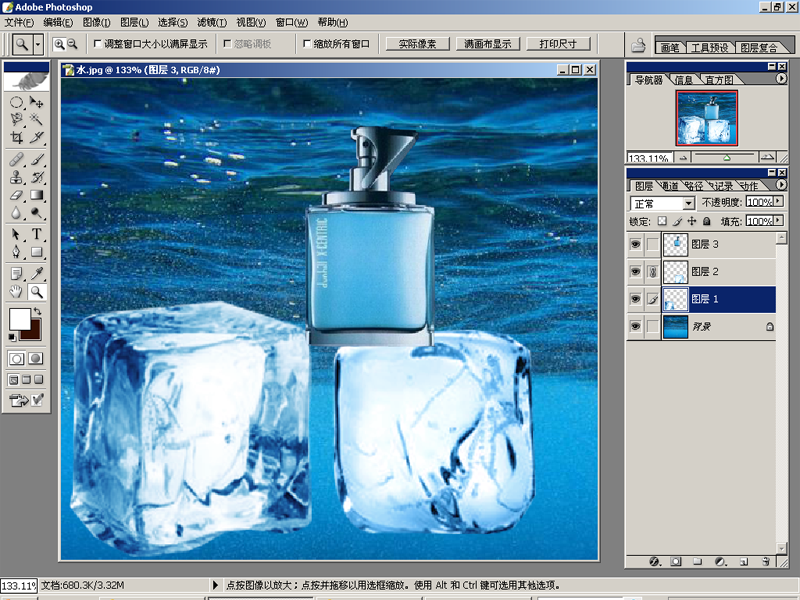Toggle link box for 图层 3
The image size is (800, 600).
[653, 244]
